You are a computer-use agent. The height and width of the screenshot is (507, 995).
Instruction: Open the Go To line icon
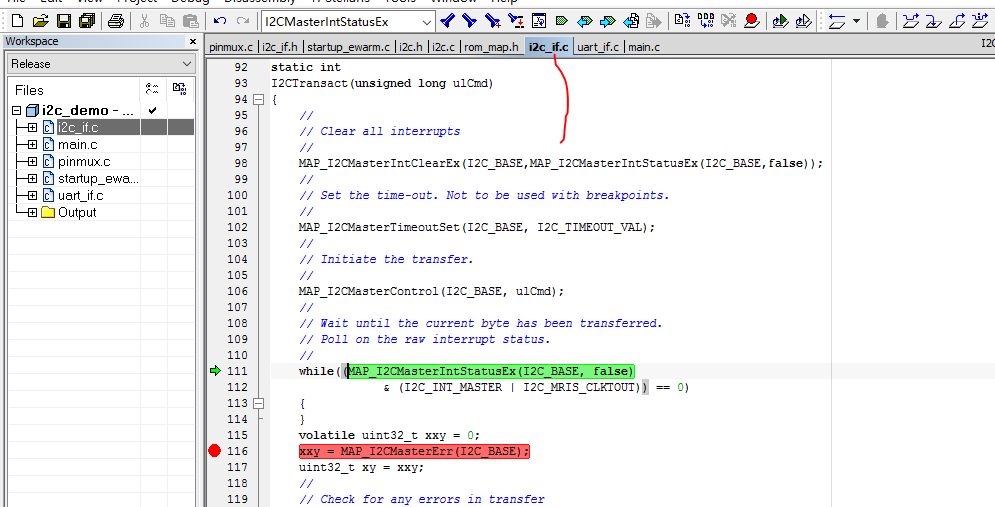539,21
